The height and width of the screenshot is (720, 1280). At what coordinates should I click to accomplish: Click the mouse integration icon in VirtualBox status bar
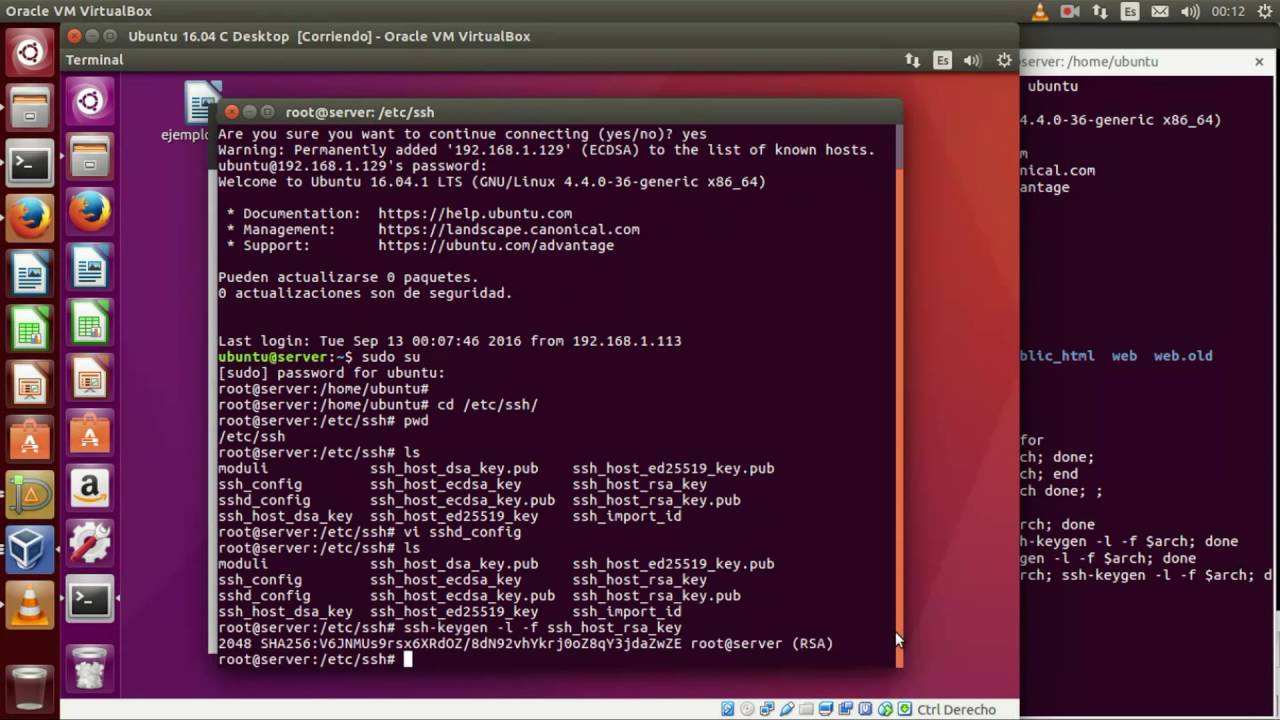pyautogui.click(x=886, y=710)
